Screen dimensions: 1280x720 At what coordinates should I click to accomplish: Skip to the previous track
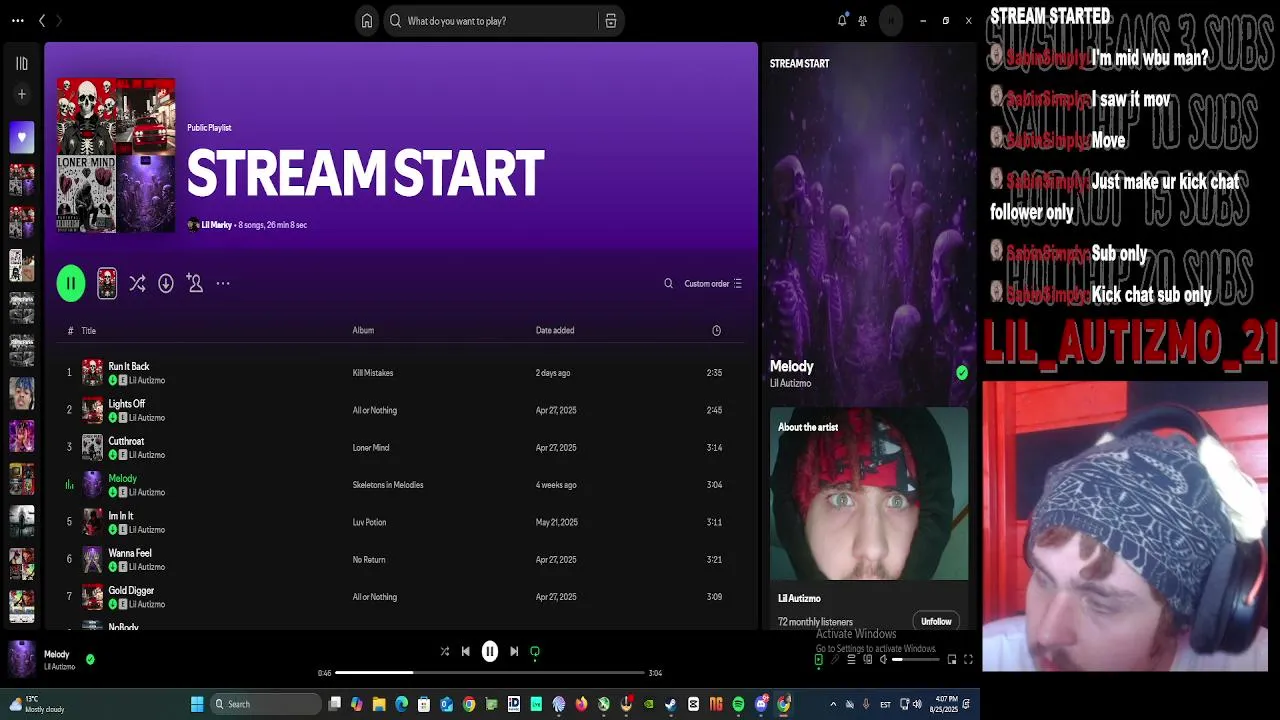465,652
